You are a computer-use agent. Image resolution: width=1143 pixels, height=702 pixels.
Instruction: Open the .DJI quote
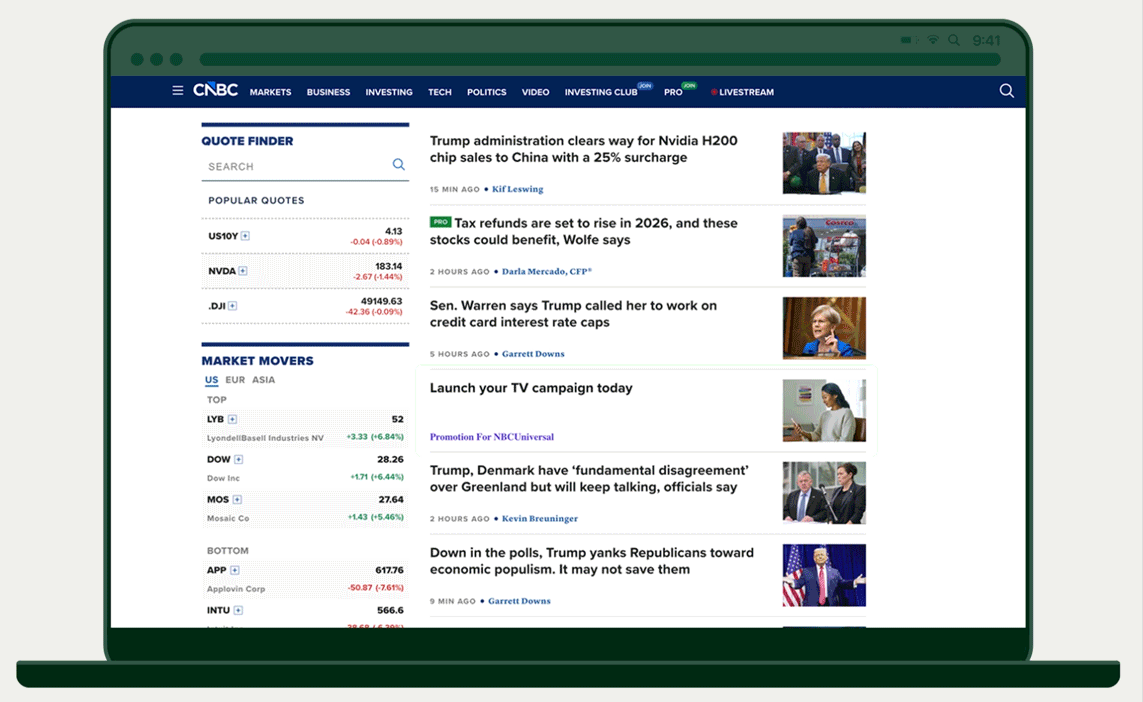click(x=305, y=306)
